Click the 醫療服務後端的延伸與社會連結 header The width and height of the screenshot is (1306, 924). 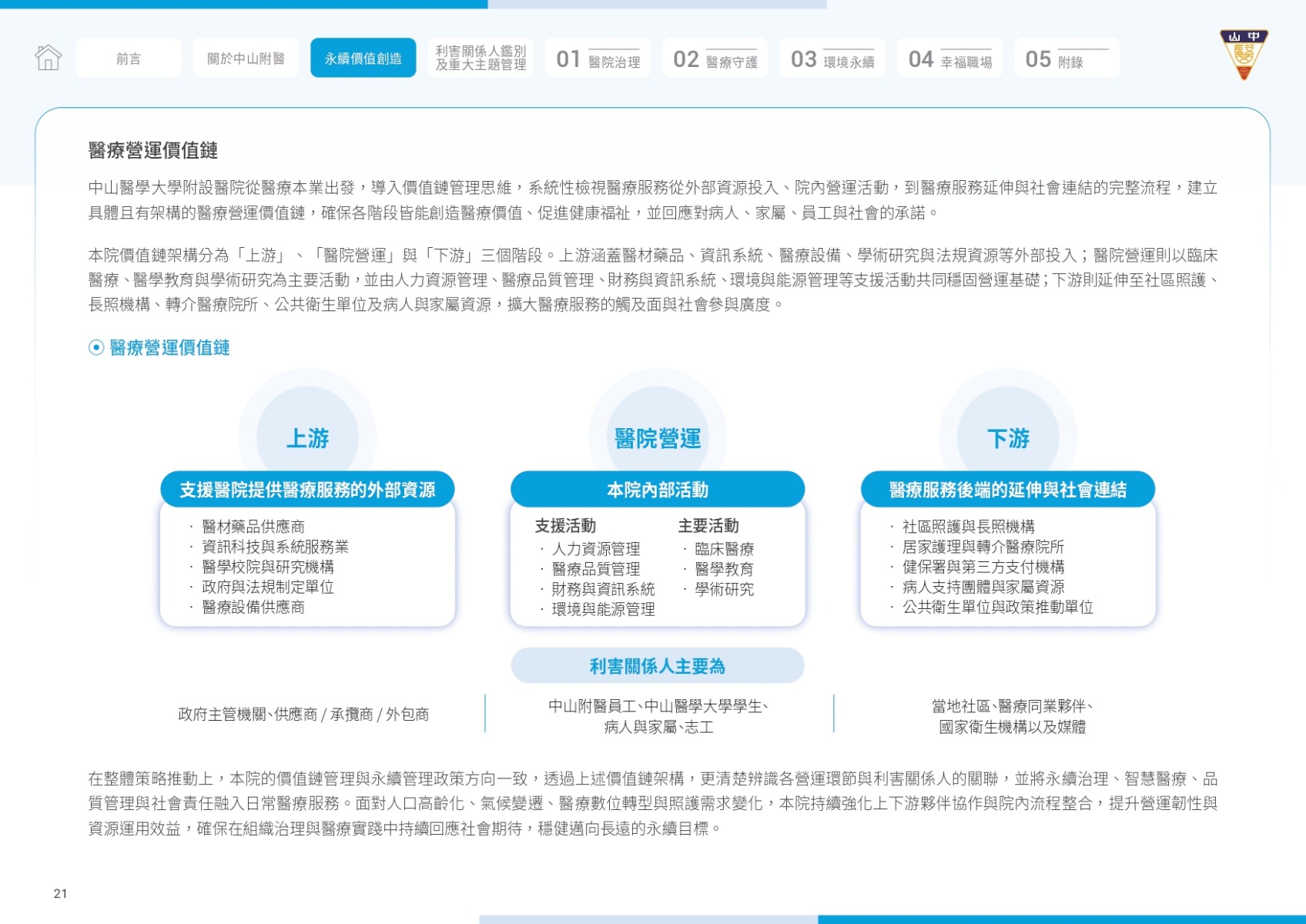point(1008,490)
